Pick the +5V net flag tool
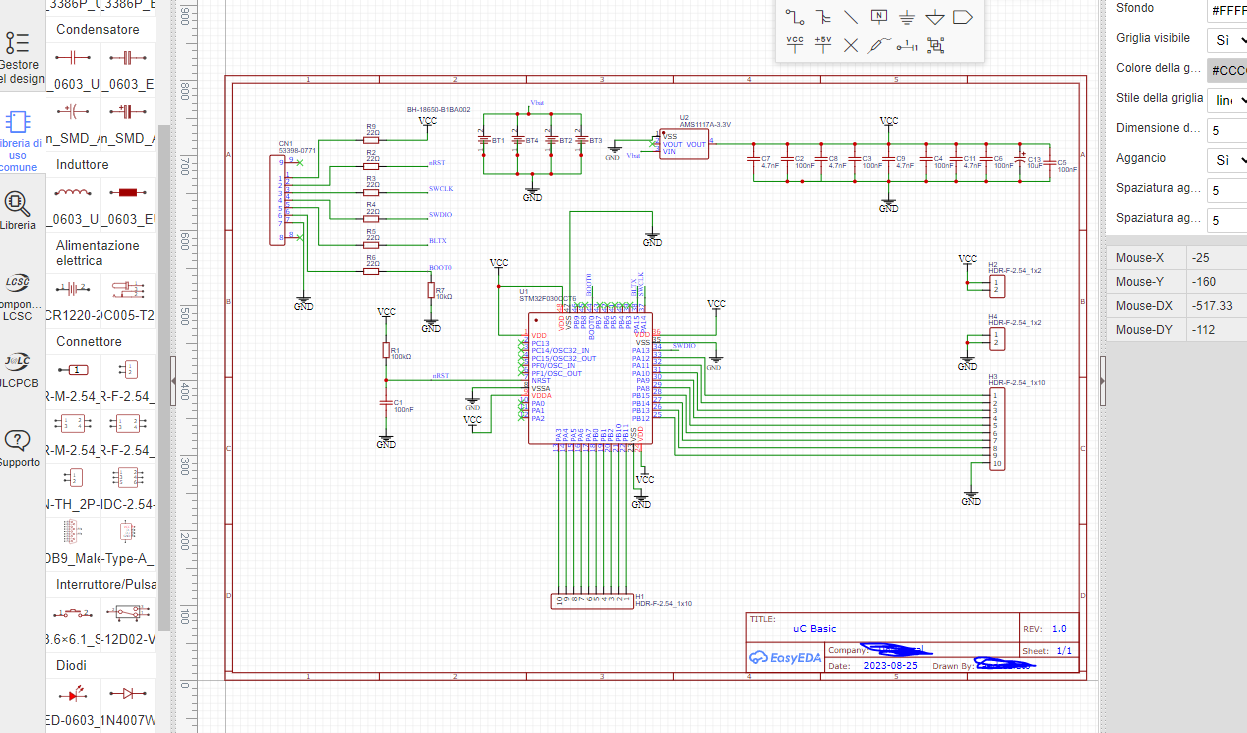 [823, 45]
